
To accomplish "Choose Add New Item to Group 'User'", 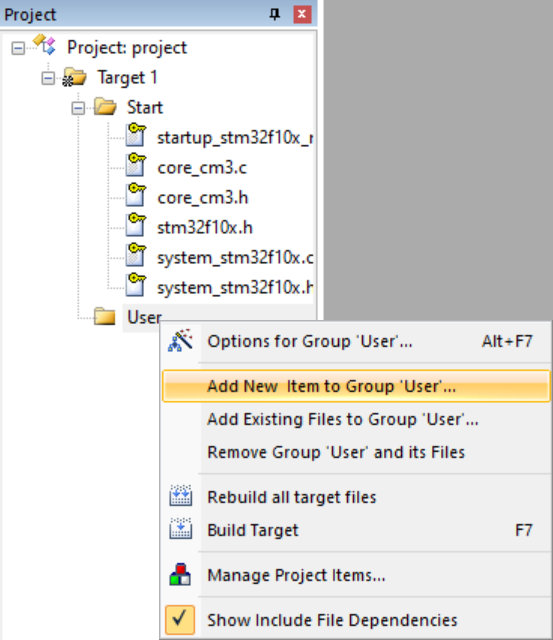I will 356,386.
